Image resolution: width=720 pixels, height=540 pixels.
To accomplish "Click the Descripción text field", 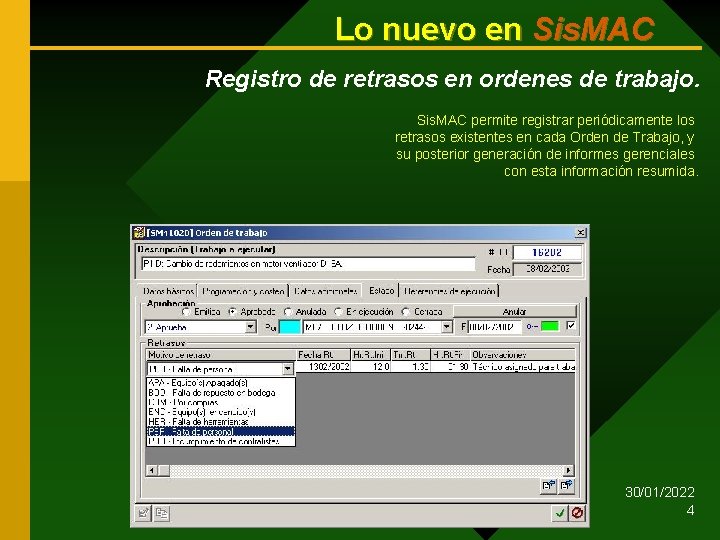I will coord(308,264).
